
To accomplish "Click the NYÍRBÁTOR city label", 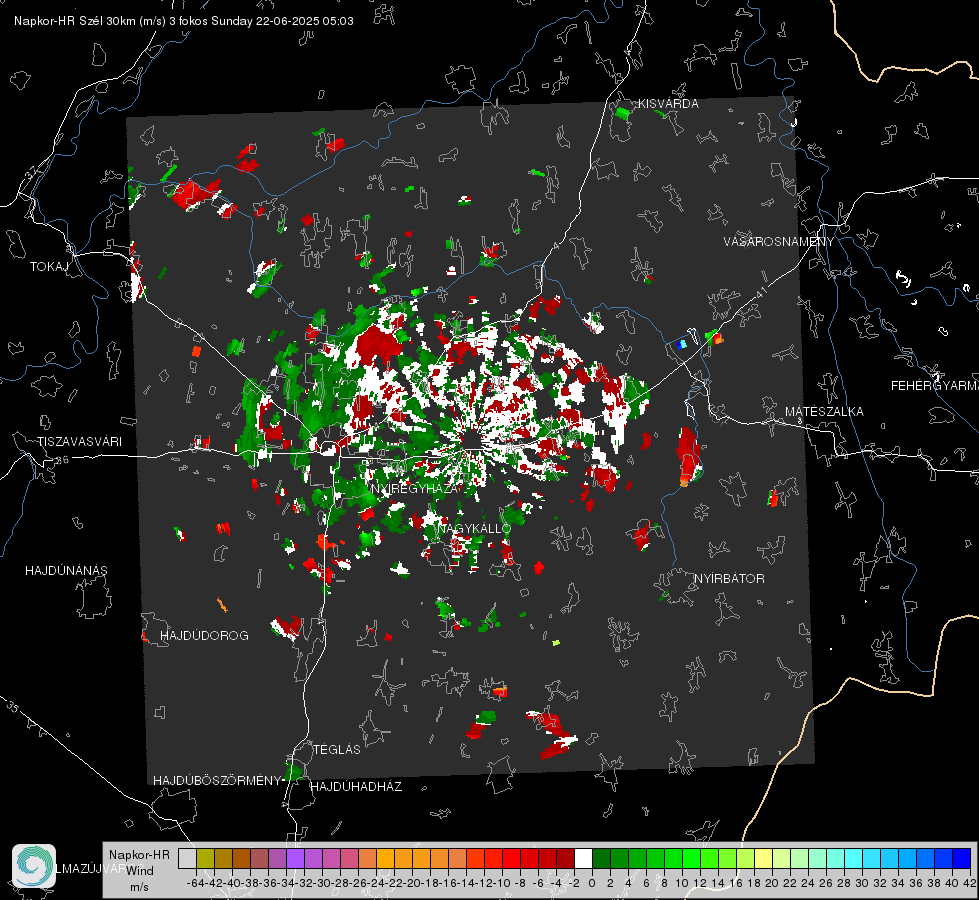I will coord(729,579).
